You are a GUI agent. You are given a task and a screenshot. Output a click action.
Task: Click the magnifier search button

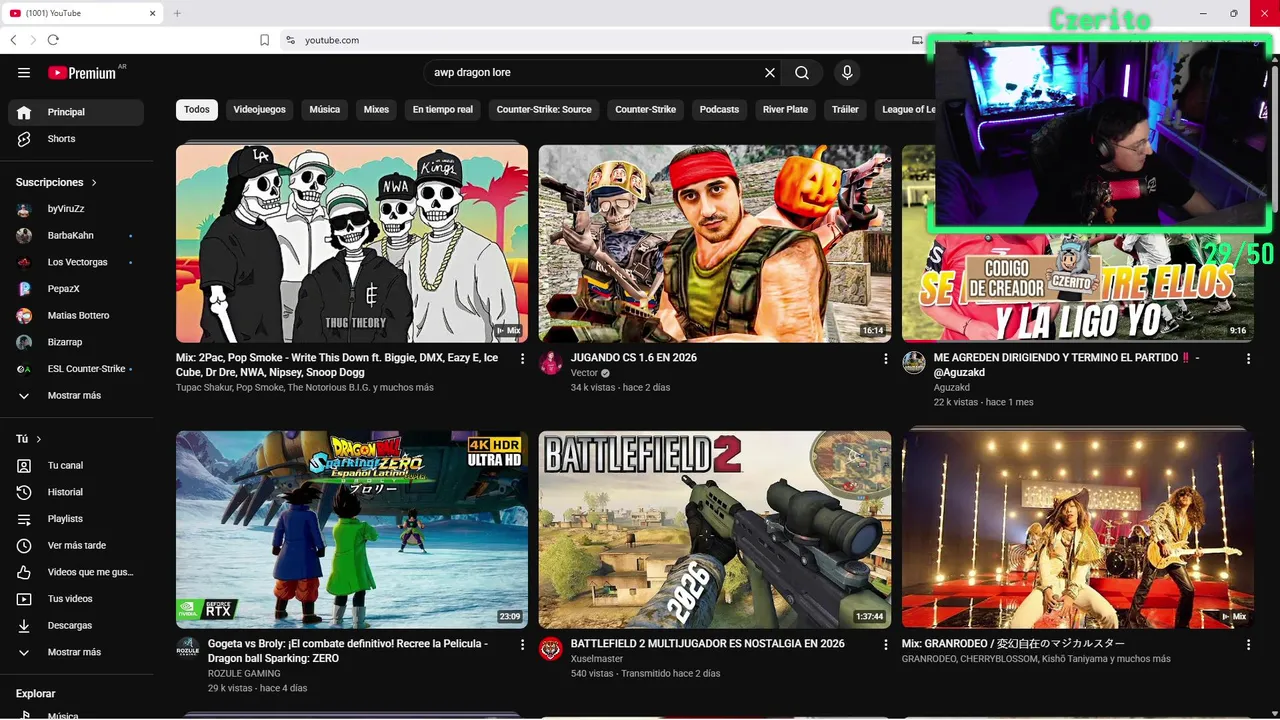(802, 73)
